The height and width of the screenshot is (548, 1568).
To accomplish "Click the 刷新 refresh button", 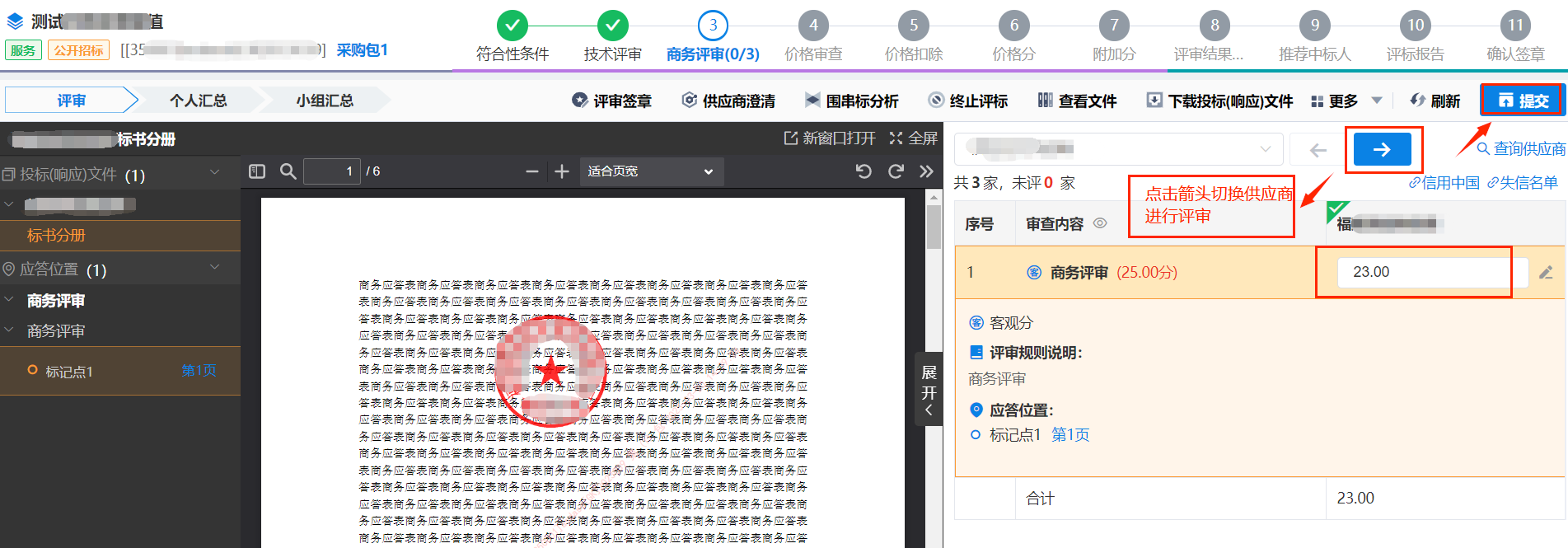I will (1435, 101).
